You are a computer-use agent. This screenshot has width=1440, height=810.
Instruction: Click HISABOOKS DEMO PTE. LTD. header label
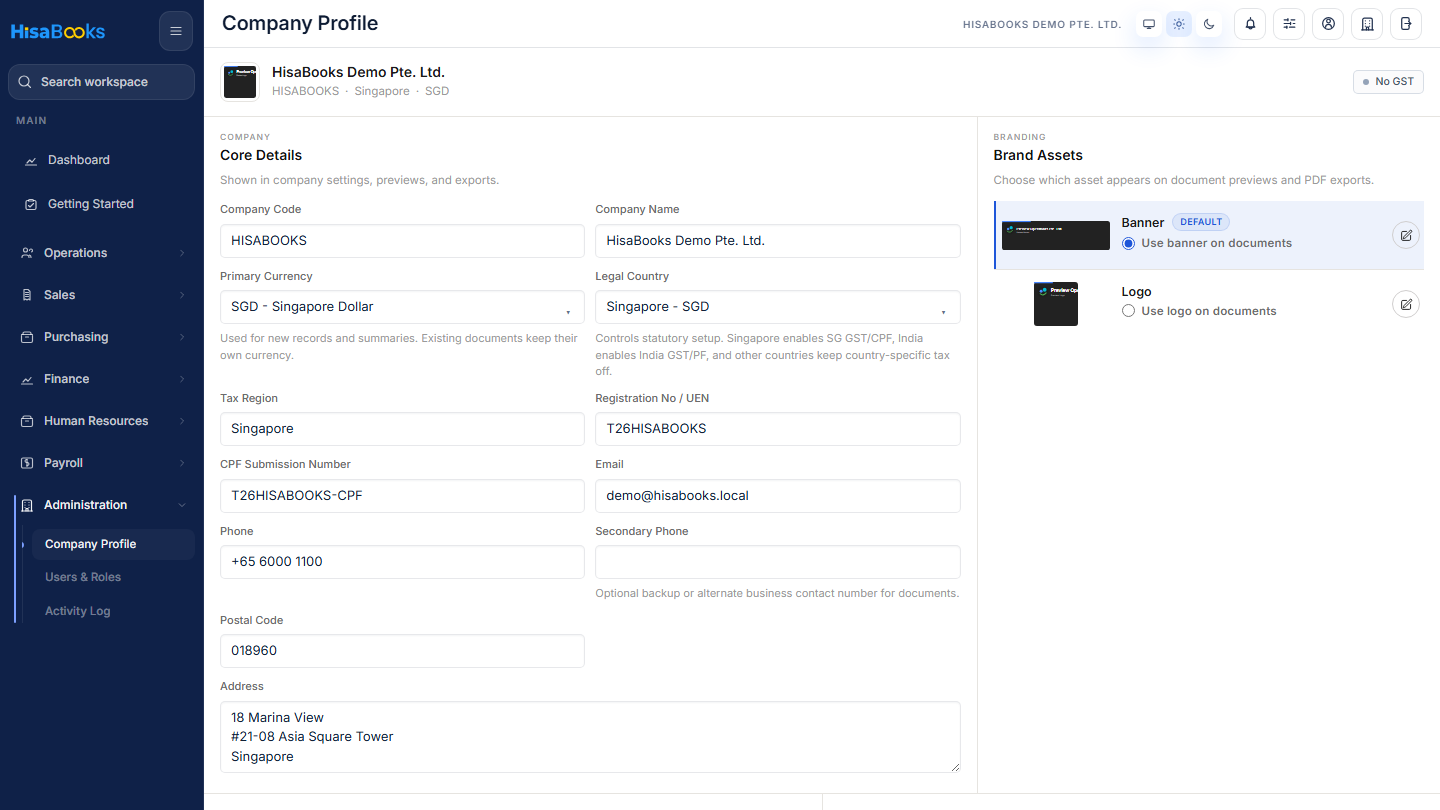[x=1041, y=25]
